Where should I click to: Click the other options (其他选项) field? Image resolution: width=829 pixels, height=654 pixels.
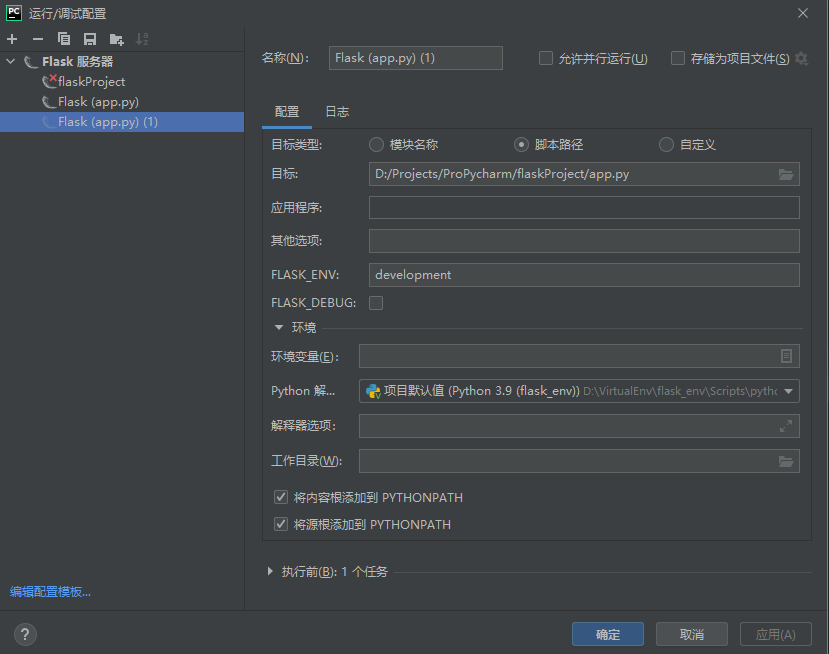[584, 241]
